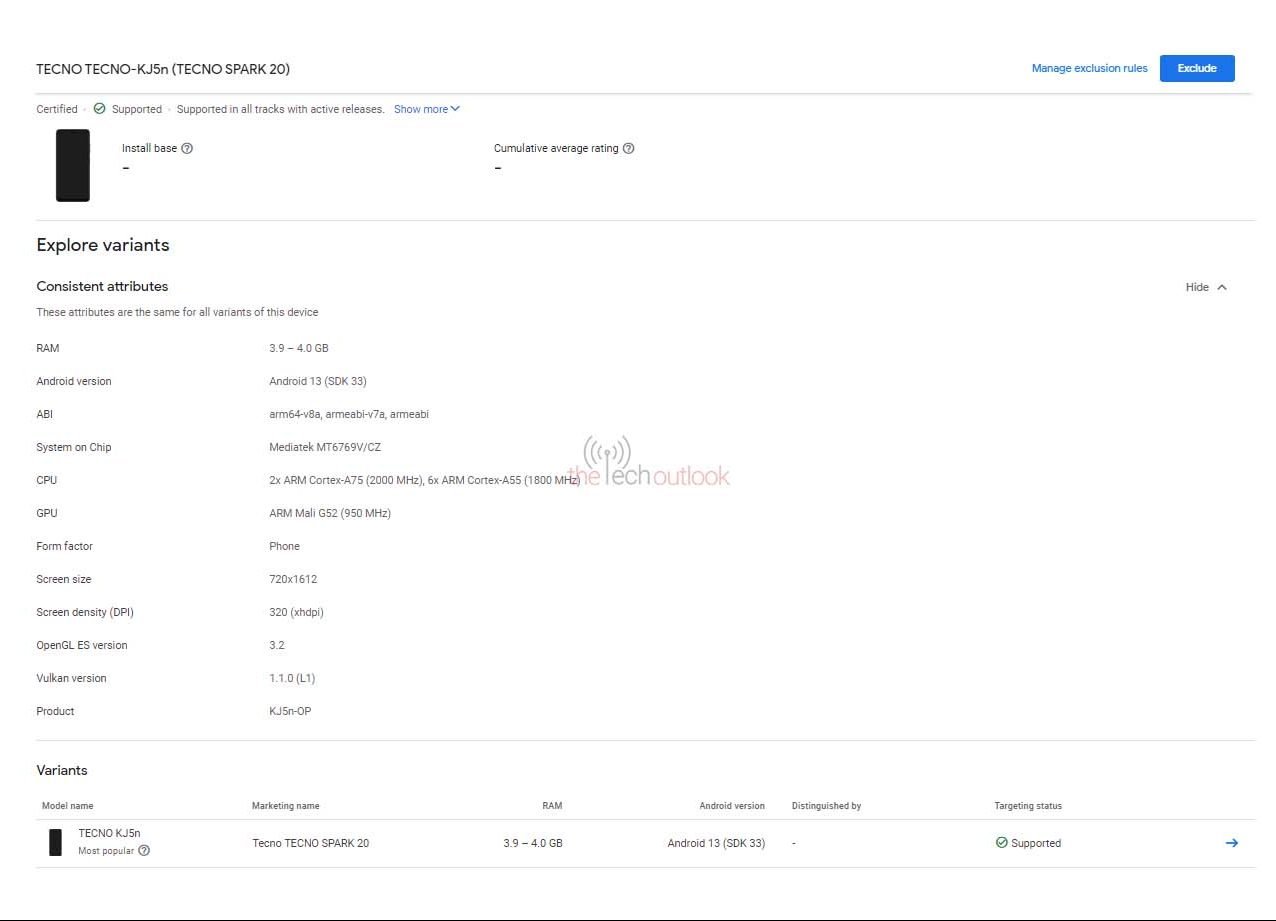Click the 3.2 OpenGL ES version value

[277, 645]
